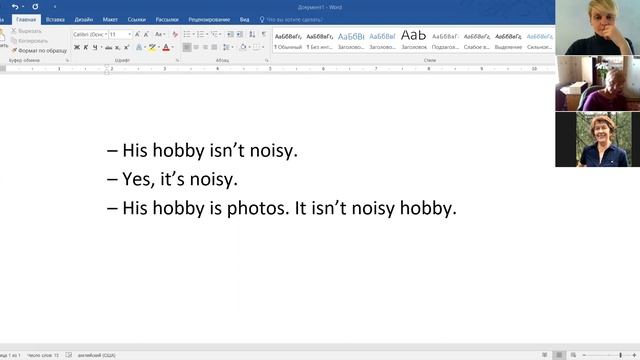
Task: Click the Undo arrow in the title bar
Action: (15, 7)
